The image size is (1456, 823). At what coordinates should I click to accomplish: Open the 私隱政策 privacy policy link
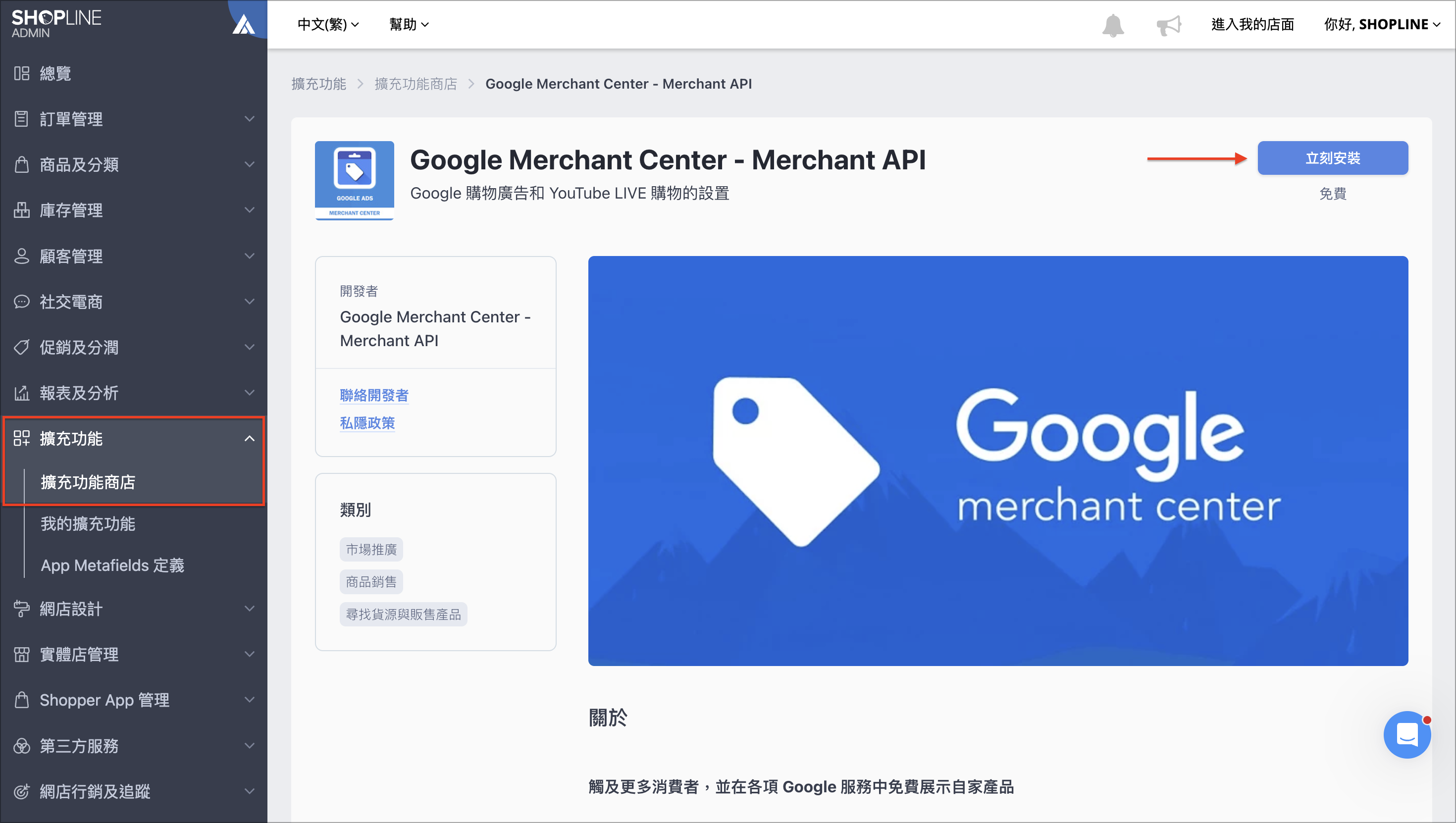tap(367, 423)
